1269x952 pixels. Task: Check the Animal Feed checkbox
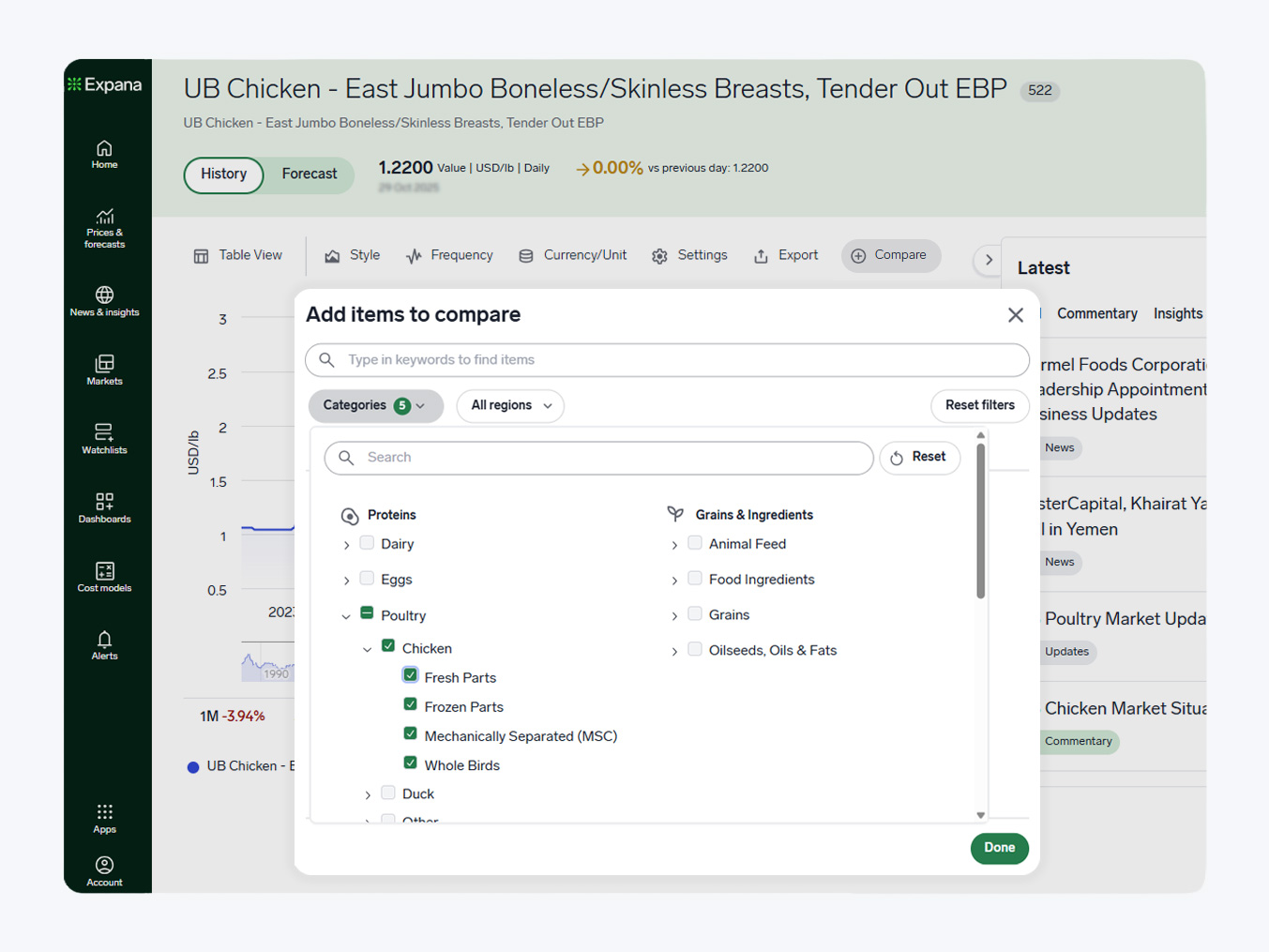pyautogui.click(x=695, y=543)
